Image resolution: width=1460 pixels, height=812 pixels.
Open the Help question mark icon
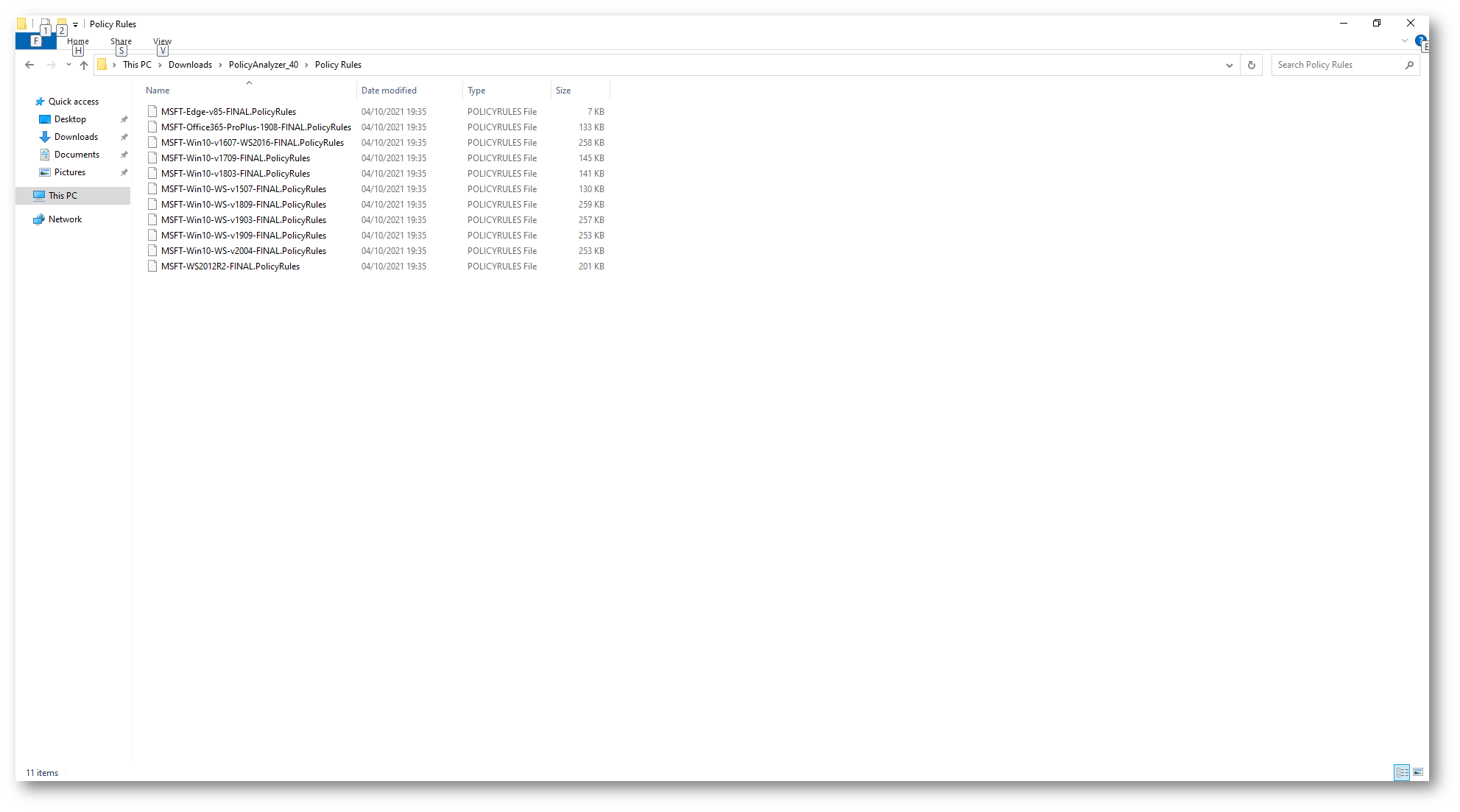pos(1420,40)
